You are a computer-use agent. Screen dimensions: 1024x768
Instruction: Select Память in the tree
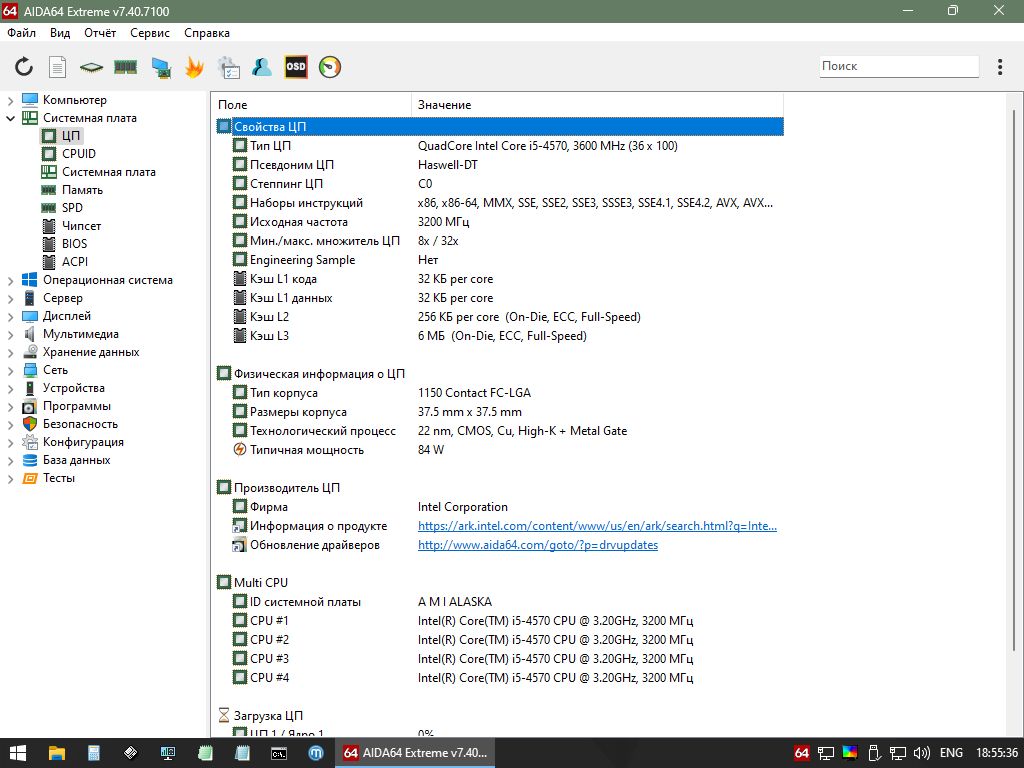coord(82,189)
